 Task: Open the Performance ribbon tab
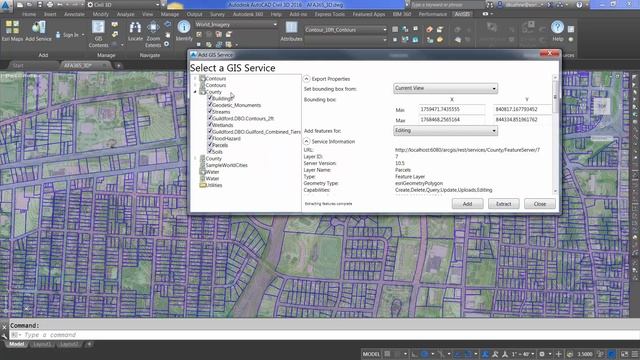[x=433, y=14]
